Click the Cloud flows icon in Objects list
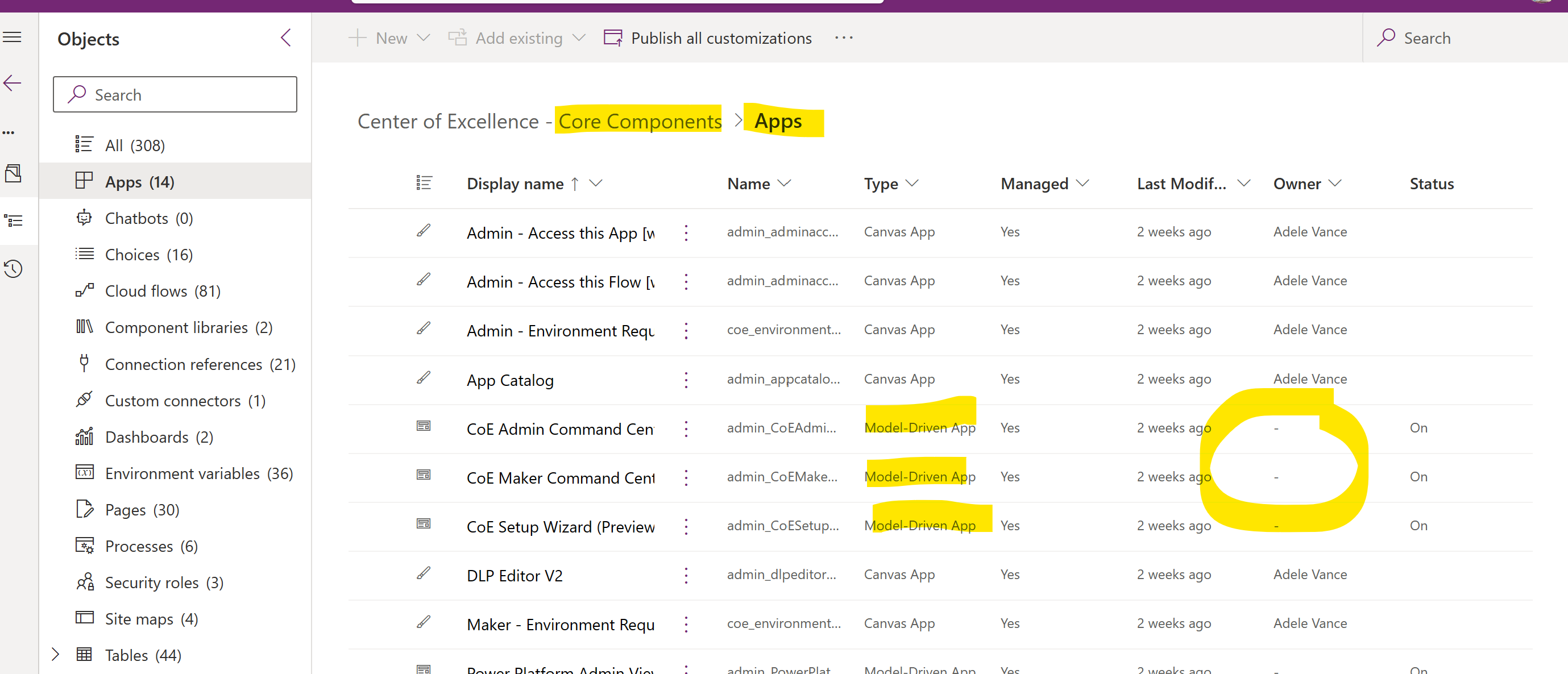The image size is (1568, 674). pos(85,290)
